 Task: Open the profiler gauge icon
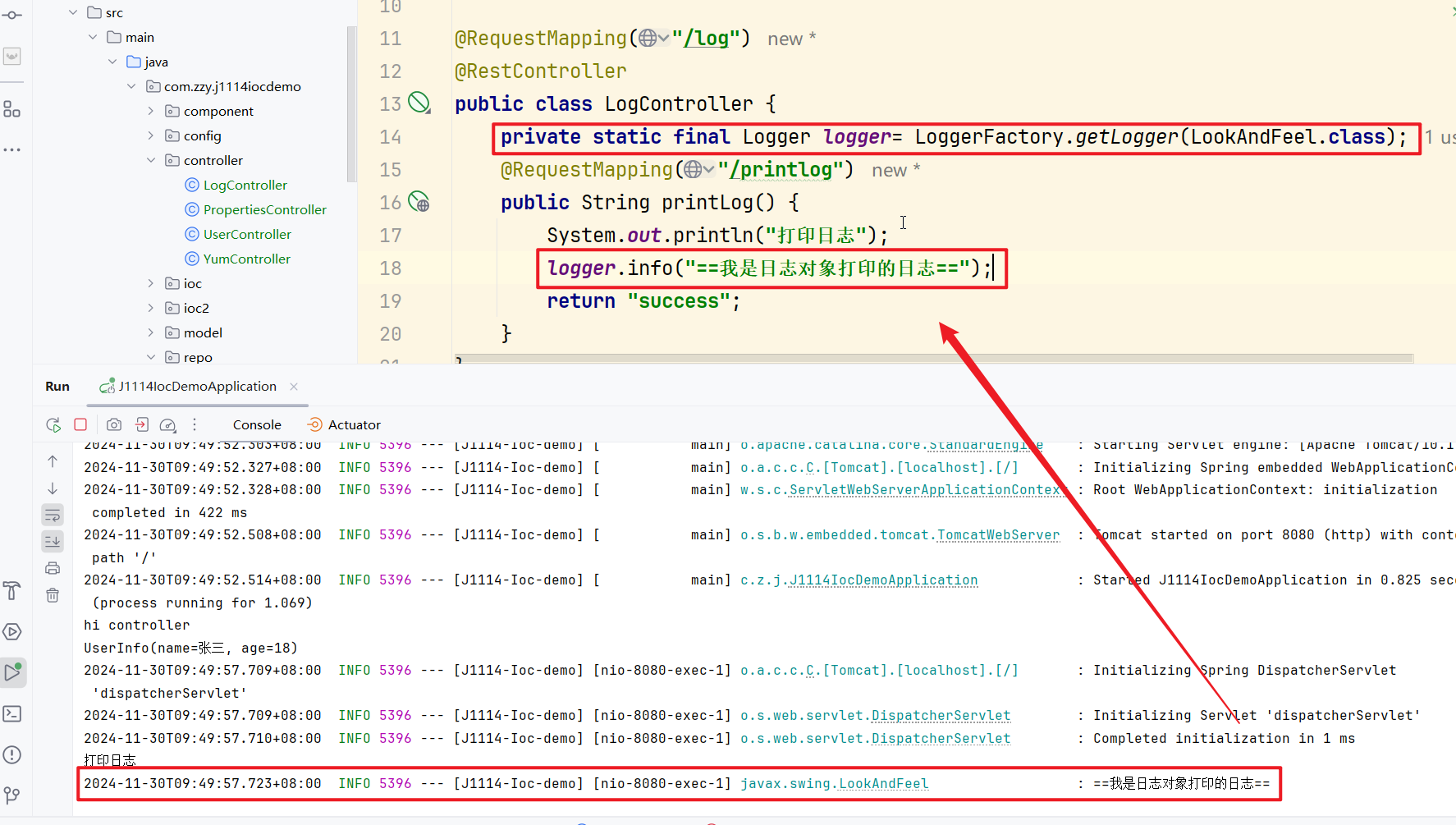pyautogui.click(x=167, y=424)
